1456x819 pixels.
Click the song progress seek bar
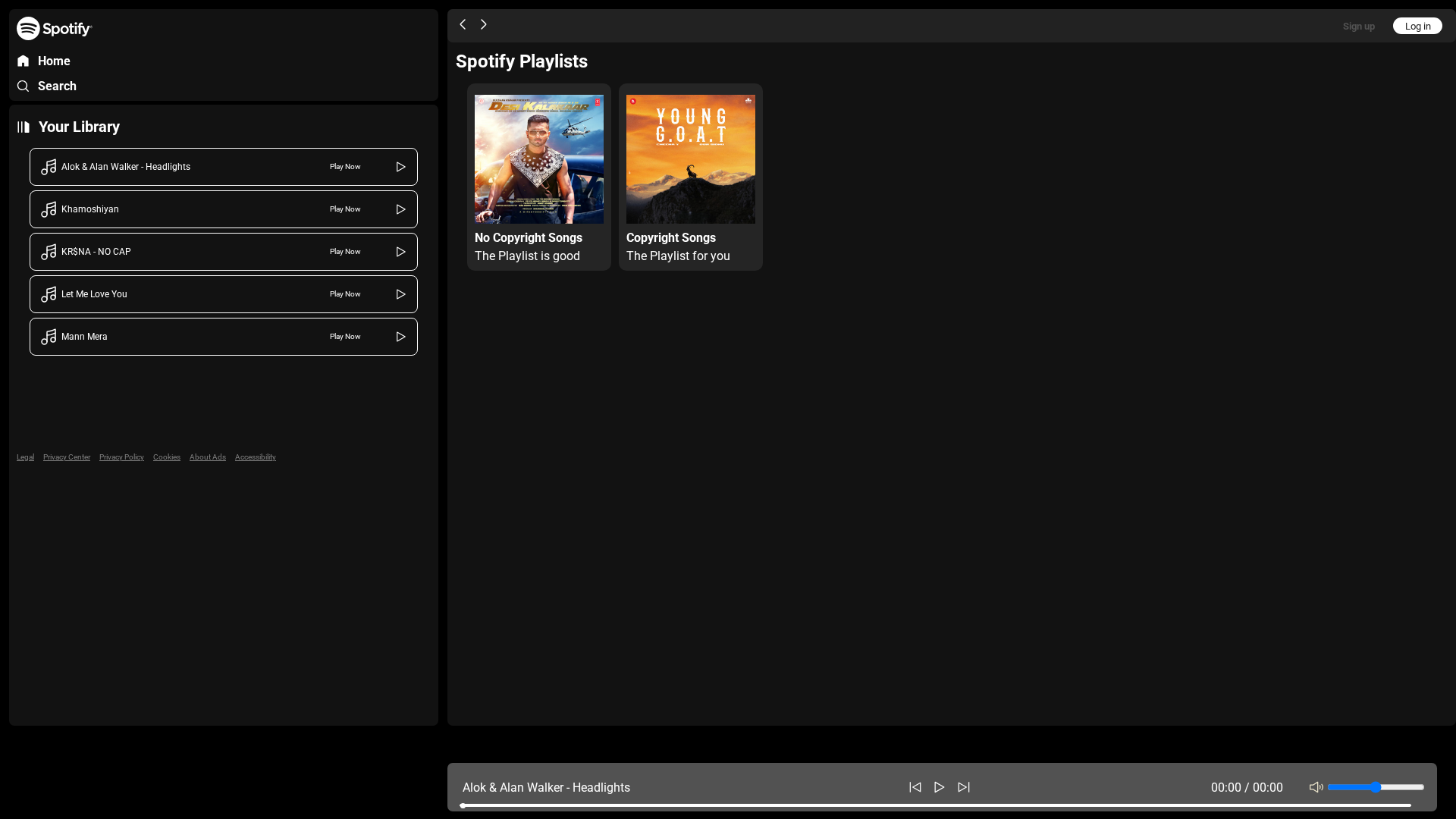(936, 805)
